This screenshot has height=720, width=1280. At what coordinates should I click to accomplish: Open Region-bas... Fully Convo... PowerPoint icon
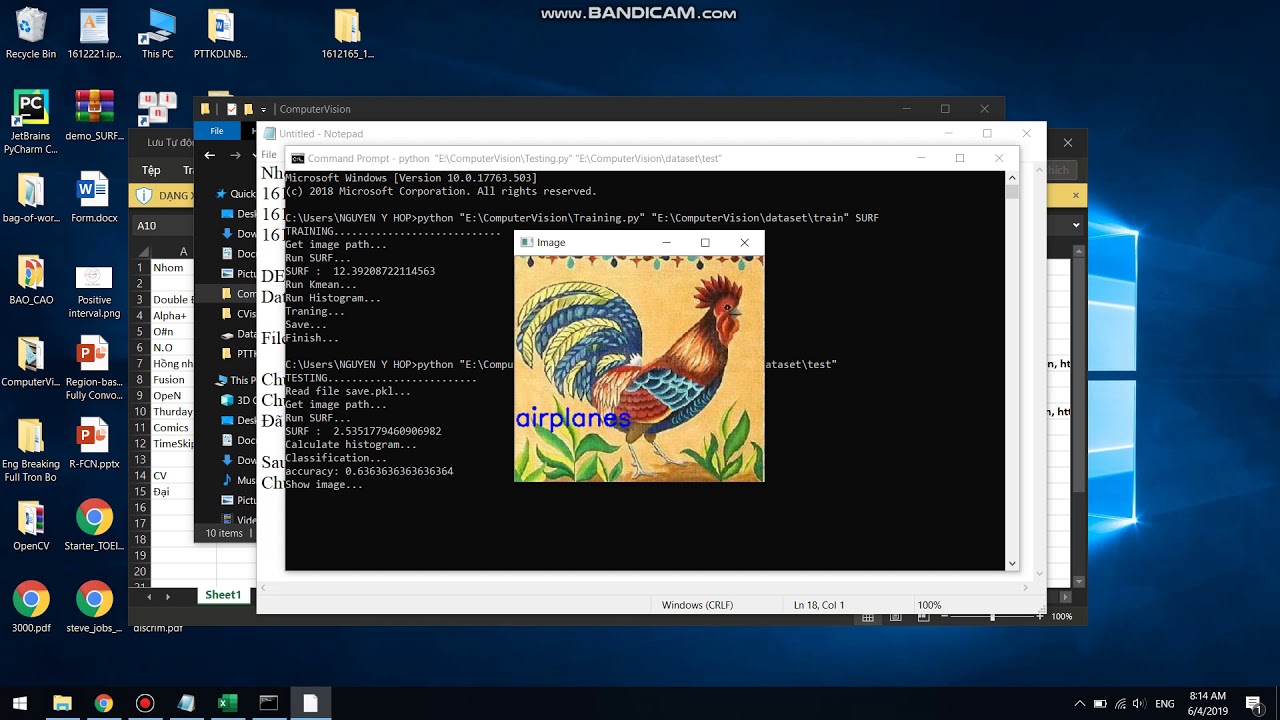(x=94, y=368)
